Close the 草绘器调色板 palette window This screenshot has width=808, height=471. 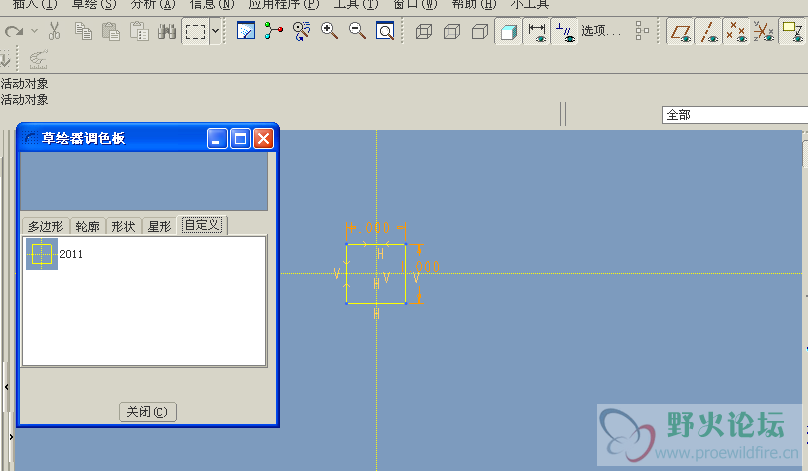pyautogui.click(x=263, y=139)
